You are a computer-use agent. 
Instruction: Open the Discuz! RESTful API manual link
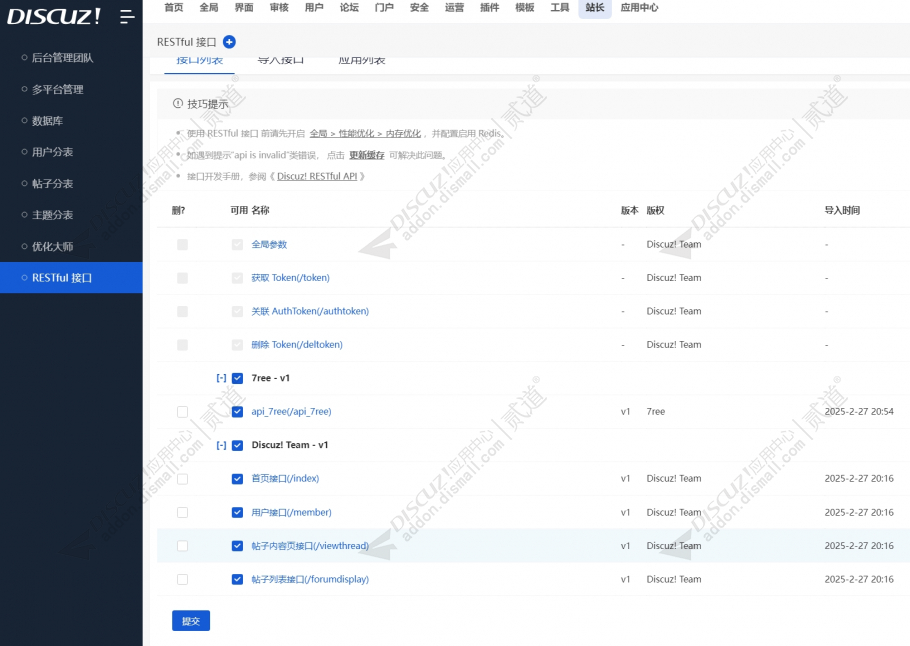click(317, 176)
